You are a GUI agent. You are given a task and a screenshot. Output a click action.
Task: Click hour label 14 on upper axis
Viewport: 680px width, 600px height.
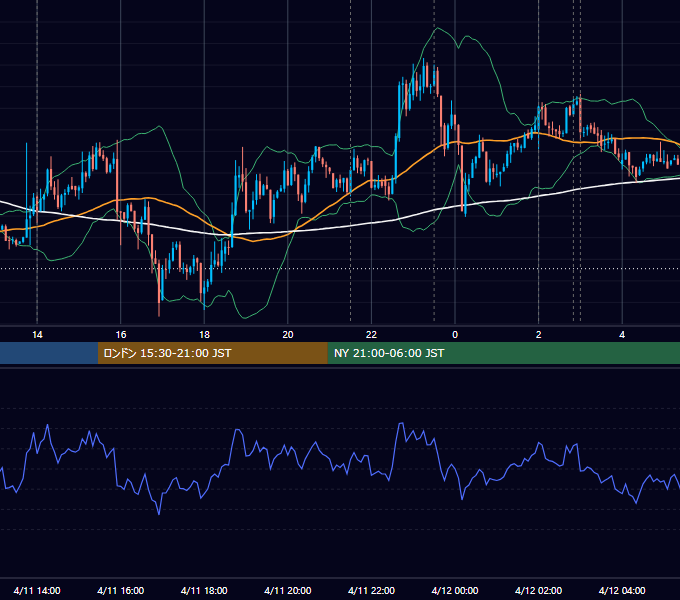[37, 335]
